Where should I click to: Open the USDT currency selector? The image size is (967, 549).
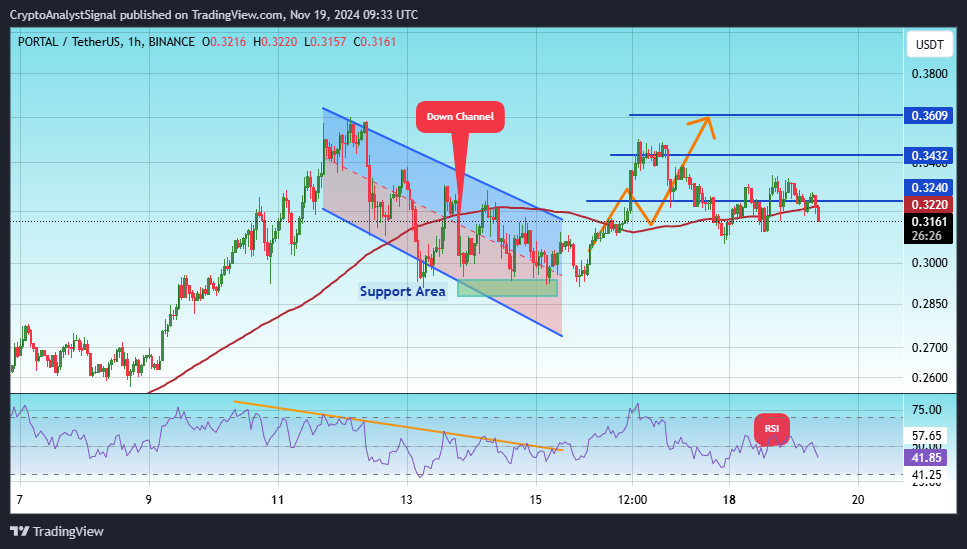pyautogui.click(x=929, y=45)
